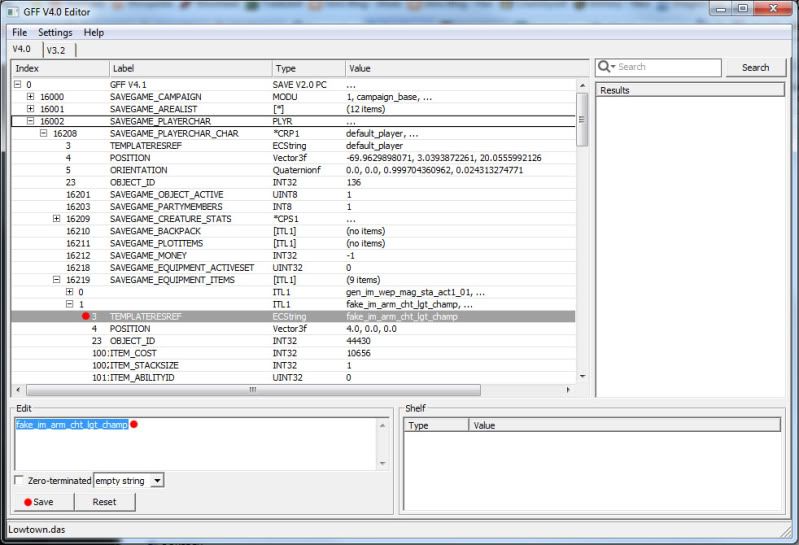Select the ITEM_ABILITYID row
Screen dimensions: 799x545
pyautogui.click(x=294, y=377)
